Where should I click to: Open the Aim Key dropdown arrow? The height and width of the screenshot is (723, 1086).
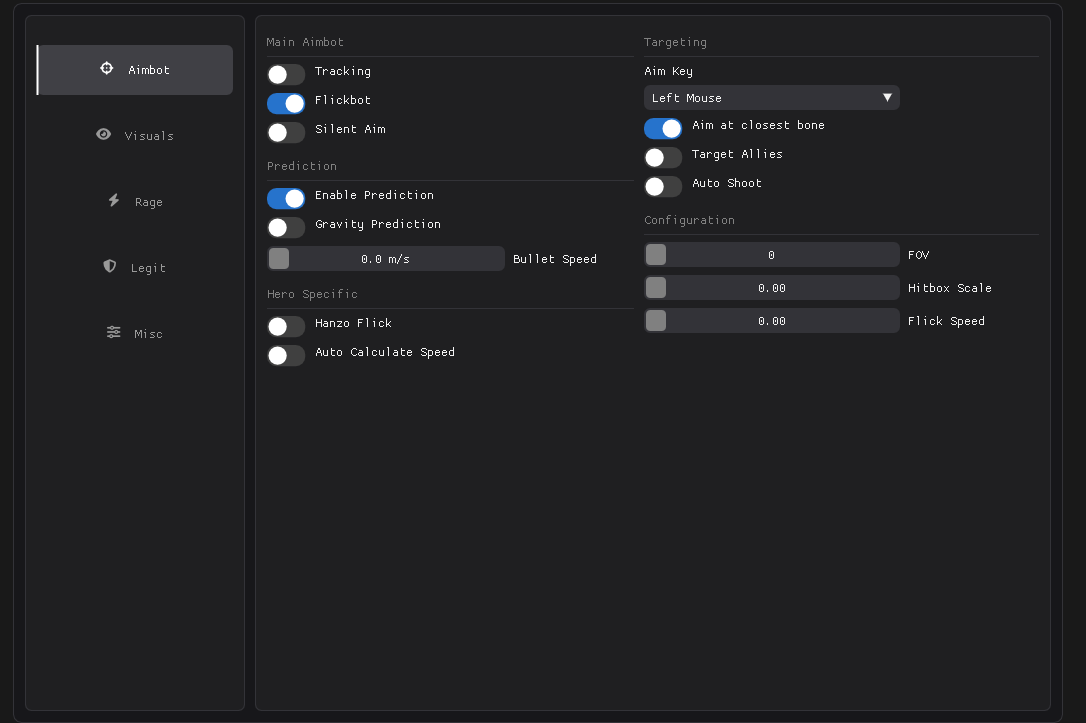886,97
